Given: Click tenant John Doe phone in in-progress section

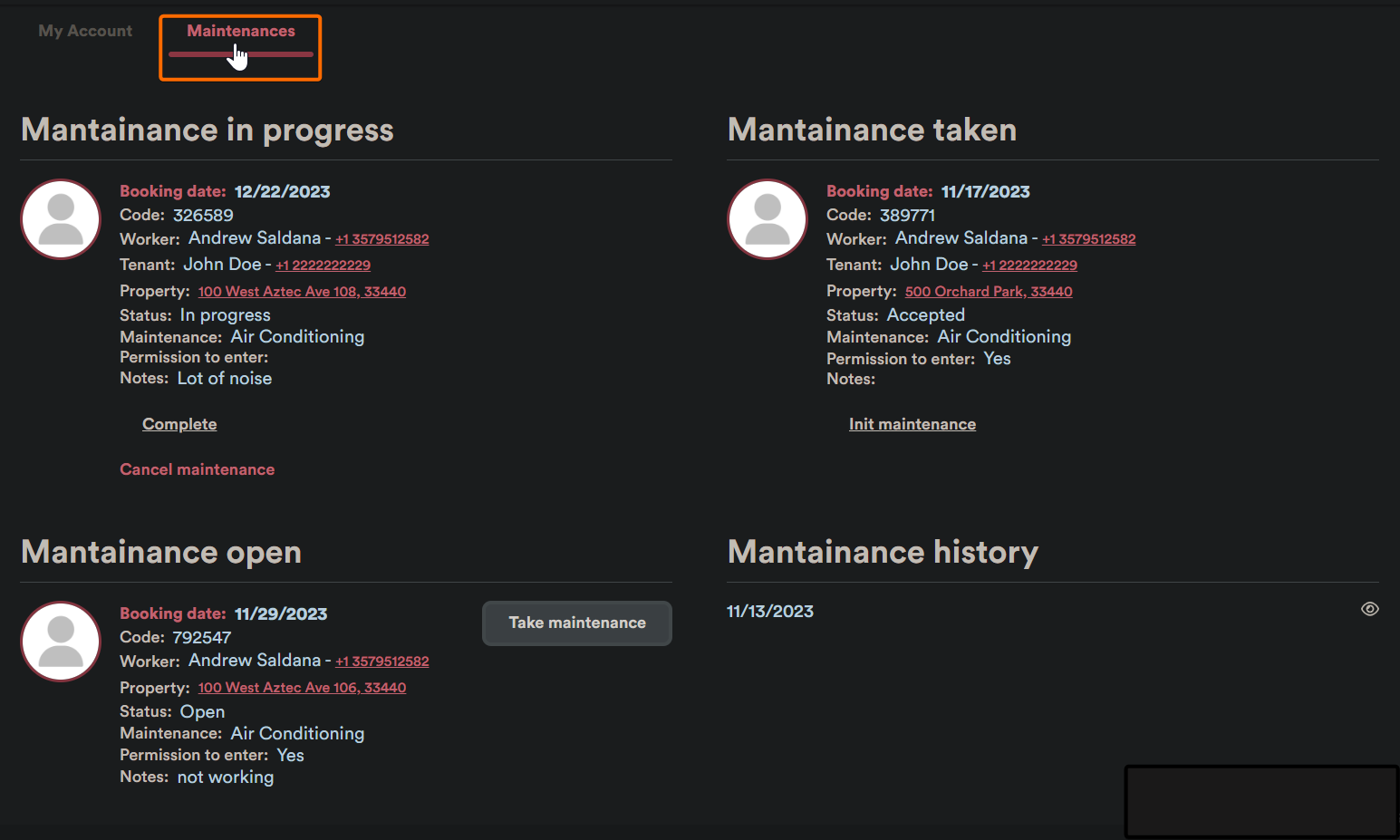Looking at the screenshot, I should (323, 266).
